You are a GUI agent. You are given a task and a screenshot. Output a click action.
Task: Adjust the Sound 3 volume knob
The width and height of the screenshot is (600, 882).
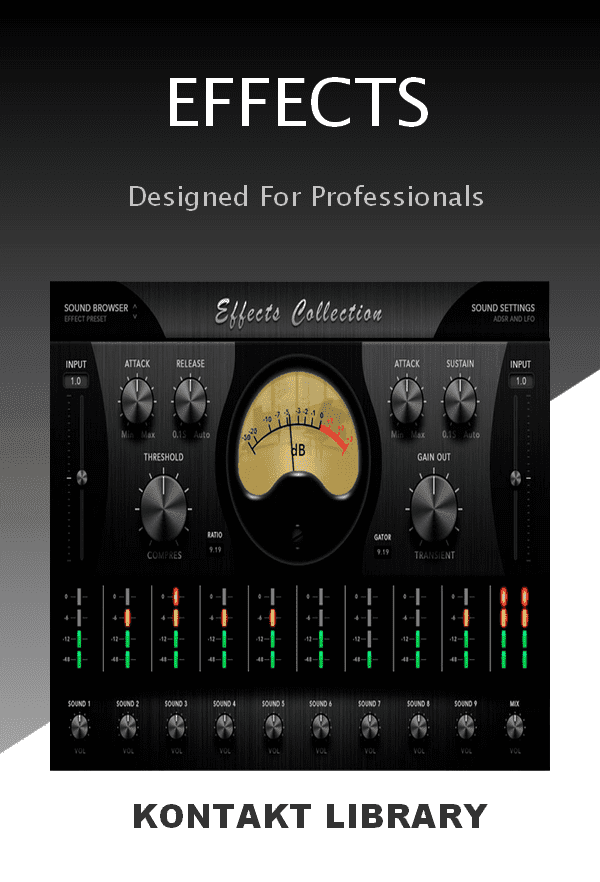pos(176,727)
